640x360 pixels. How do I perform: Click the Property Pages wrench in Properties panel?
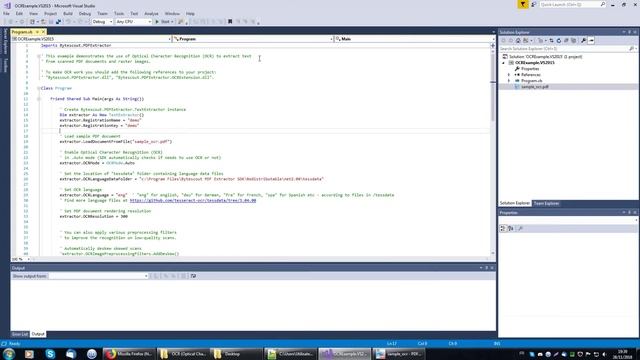click(x=520, y=229)
